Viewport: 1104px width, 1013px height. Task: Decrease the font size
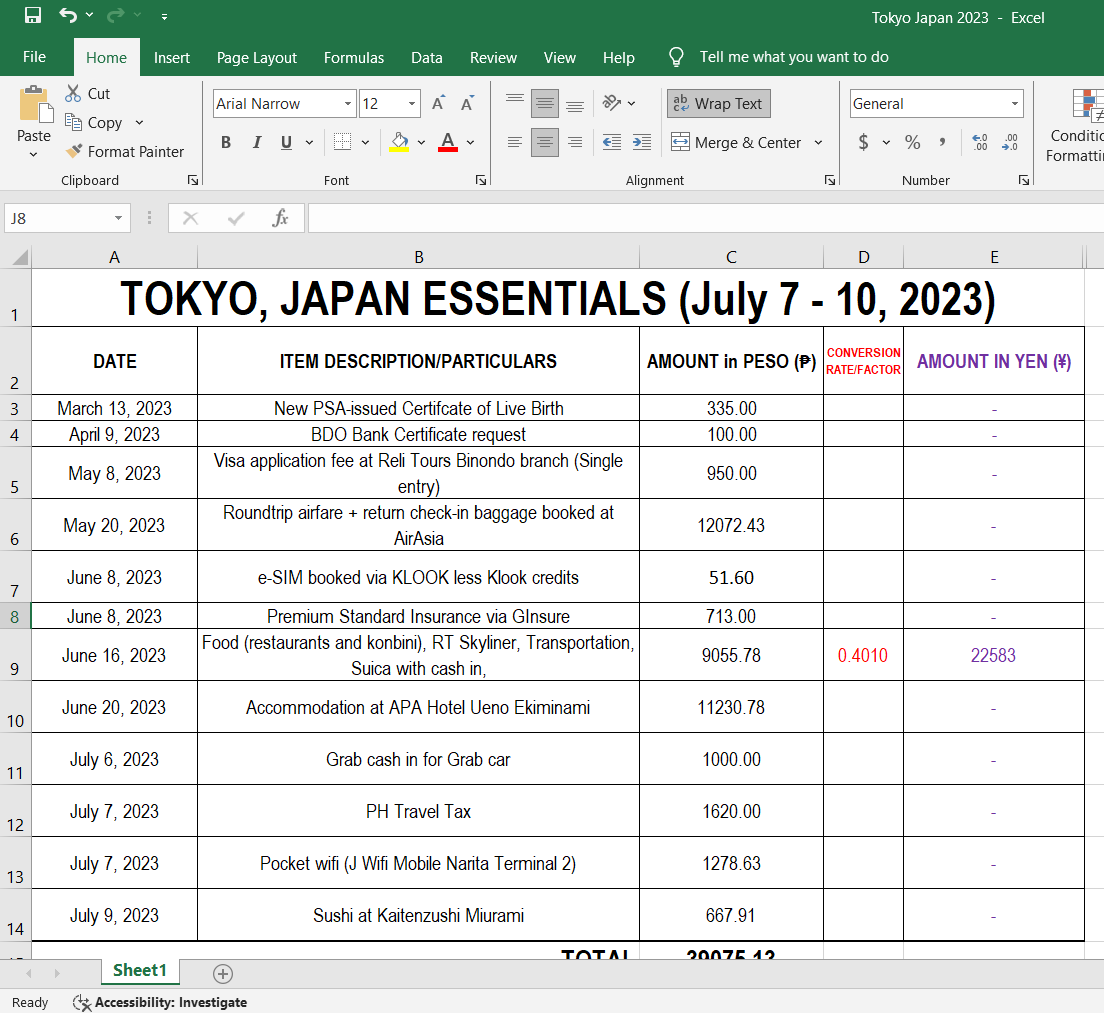467,103
